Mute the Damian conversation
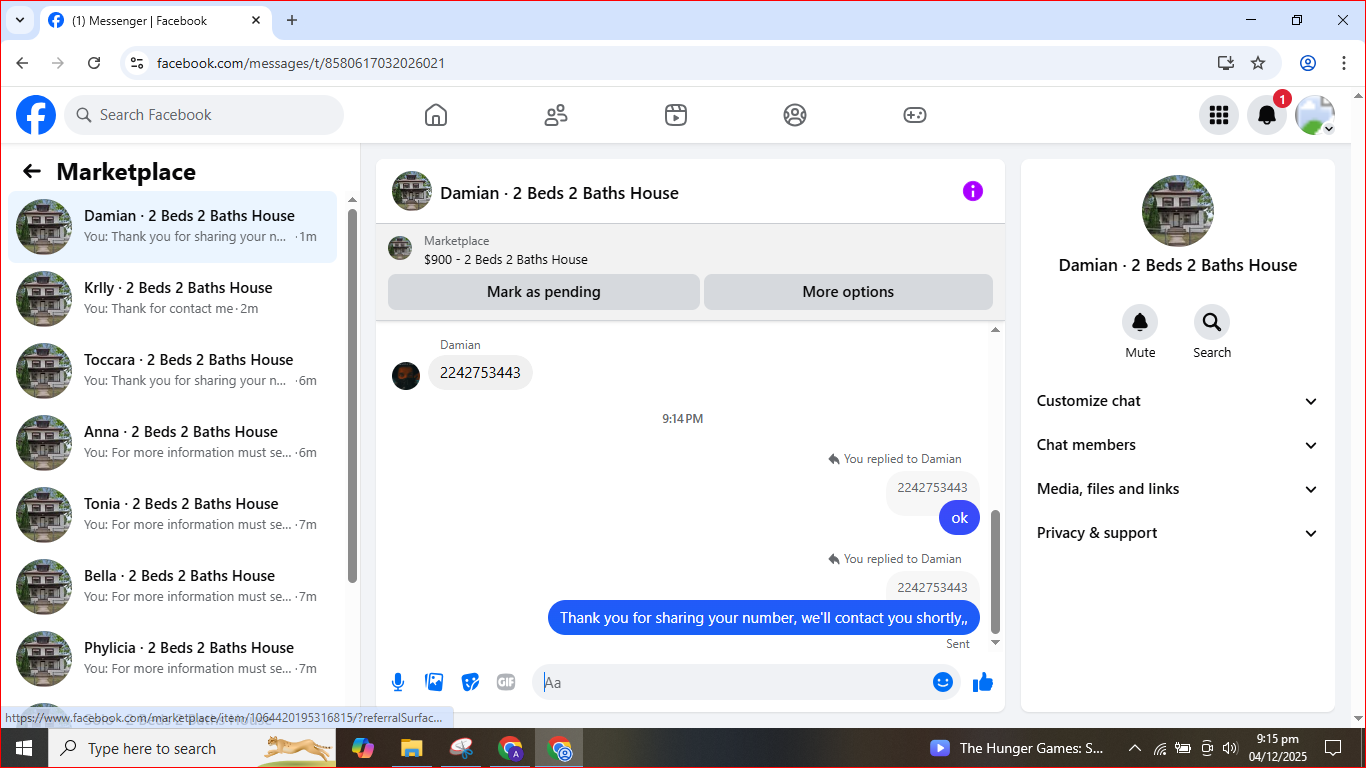The height and width of the screenshot is (768, 1366). [x=1140, y=322]
